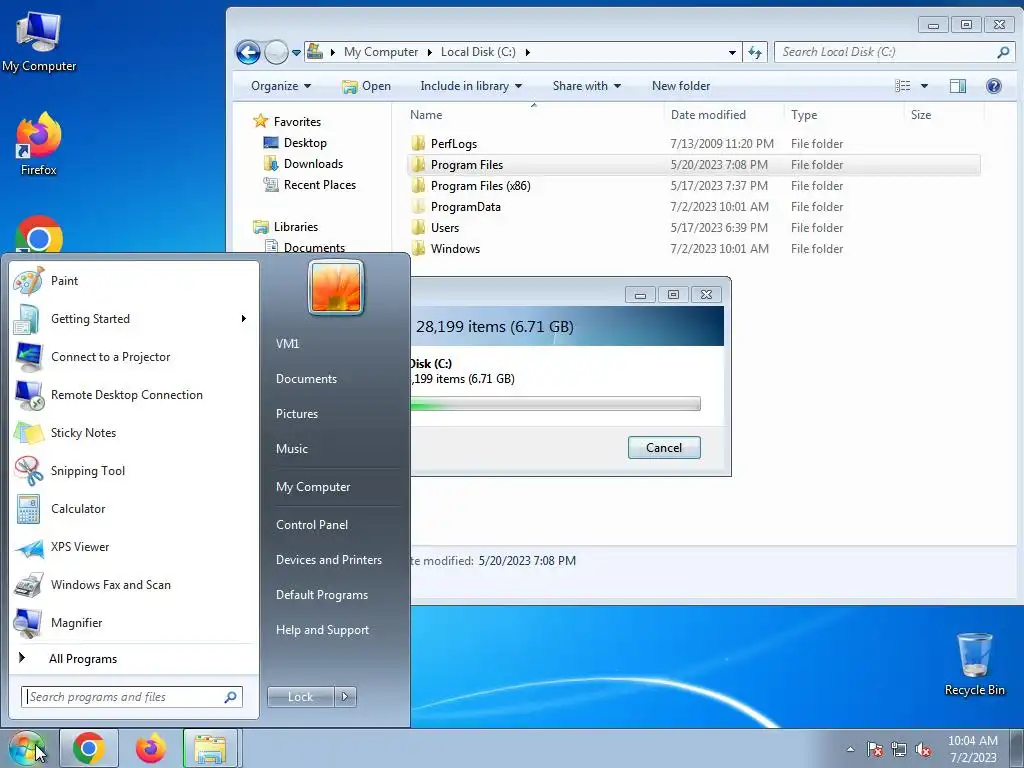Select Recycle Bin on desktop

point(974,664)
